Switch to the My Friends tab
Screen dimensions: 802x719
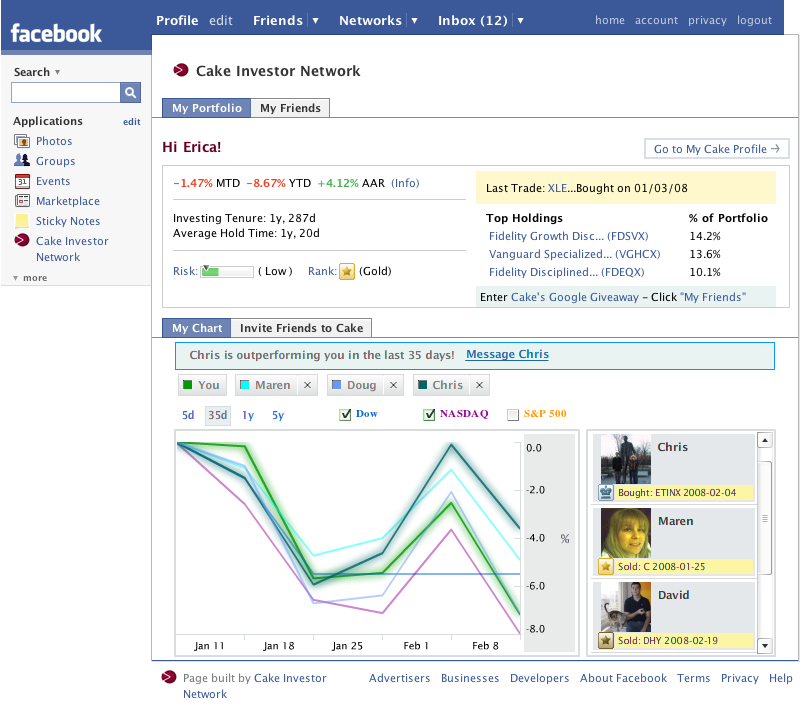(x=290, y=108)
